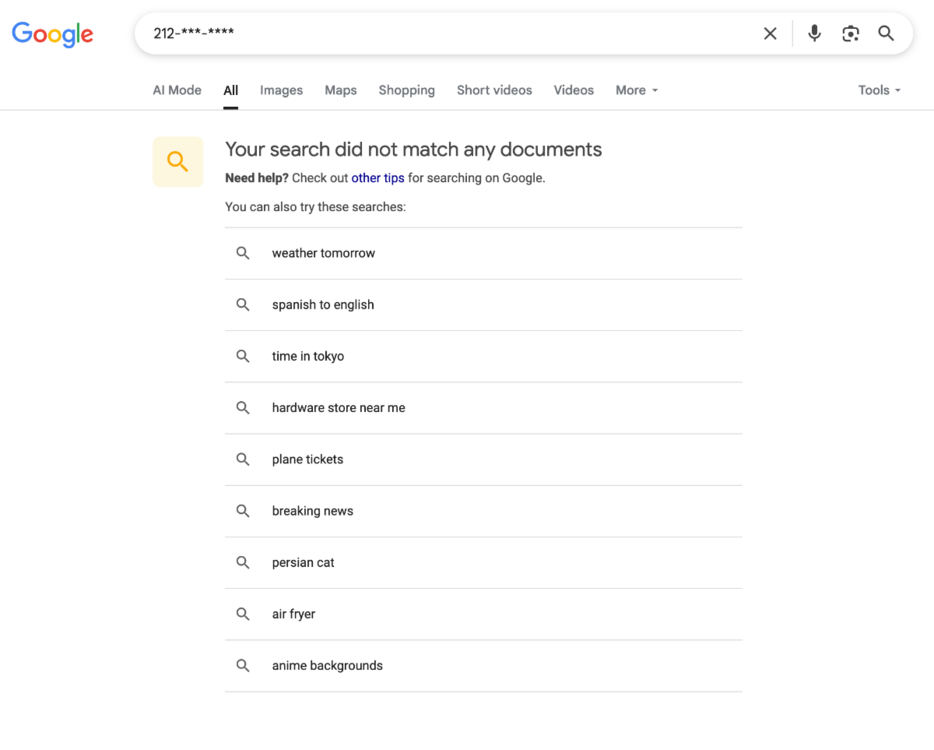This screenshot has width=934, height=750.
Task: Select the plane tickets suggestion
Action: [x=307, y=459]
